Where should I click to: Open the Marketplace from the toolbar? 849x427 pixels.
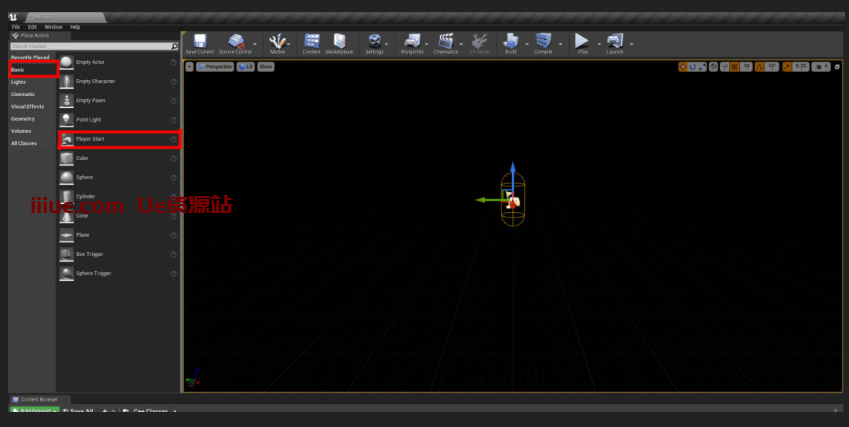pyautogui.click(x=339, y=42)
